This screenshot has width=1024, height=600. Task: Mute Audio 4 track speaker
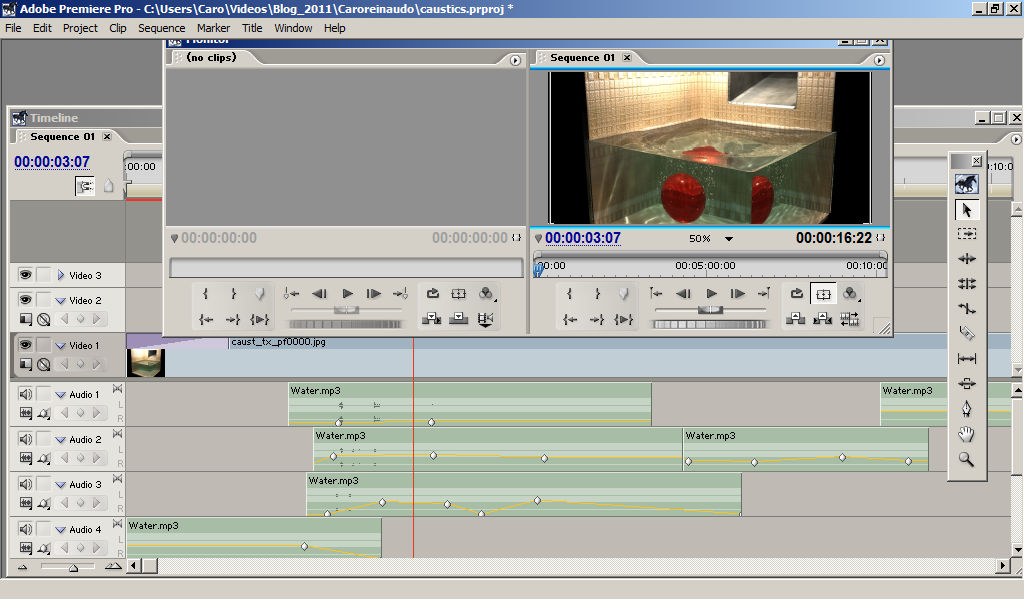(x=25, y=529)
